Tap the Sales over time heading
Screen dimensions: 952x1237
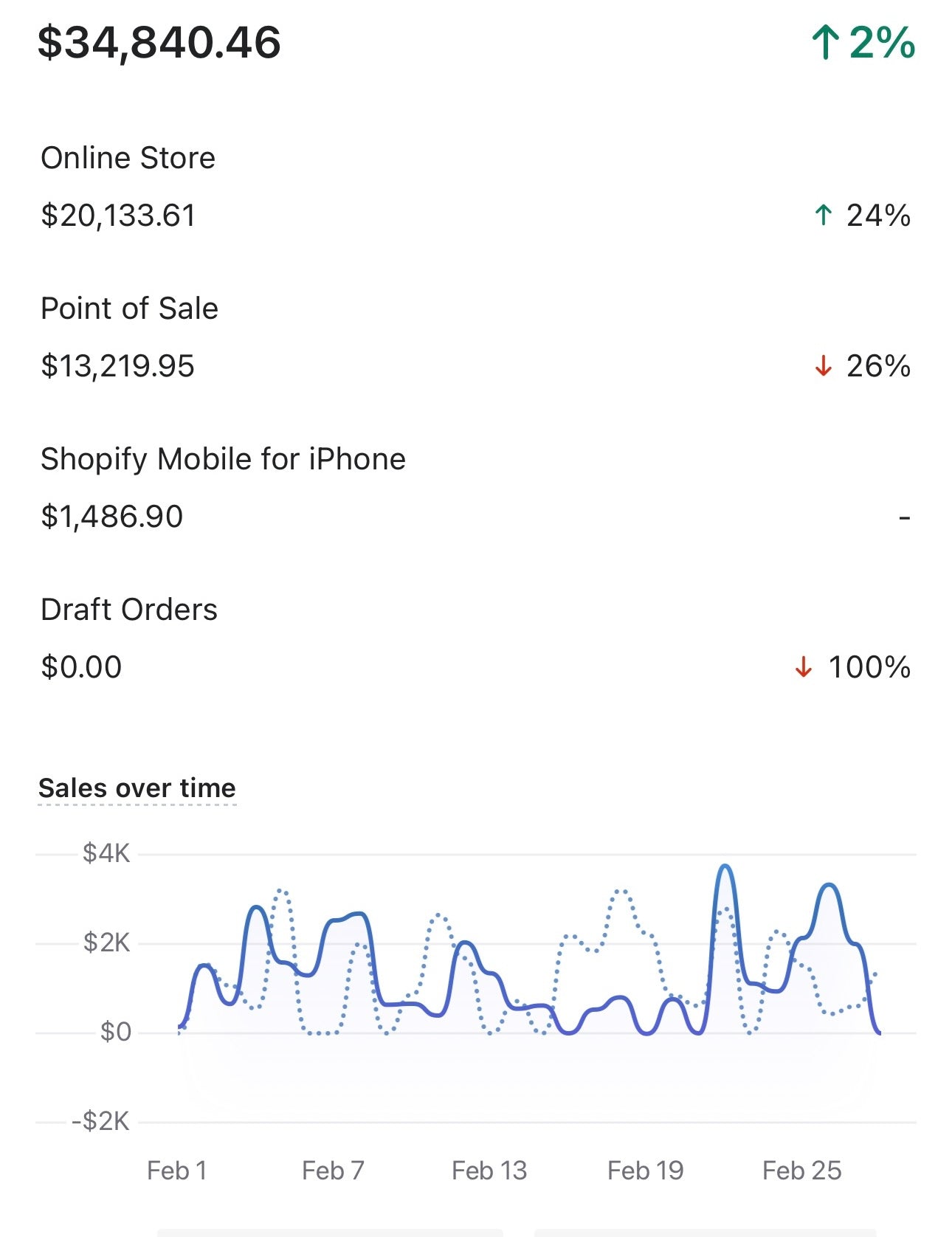pyautogui.click(x=137, y=788)
